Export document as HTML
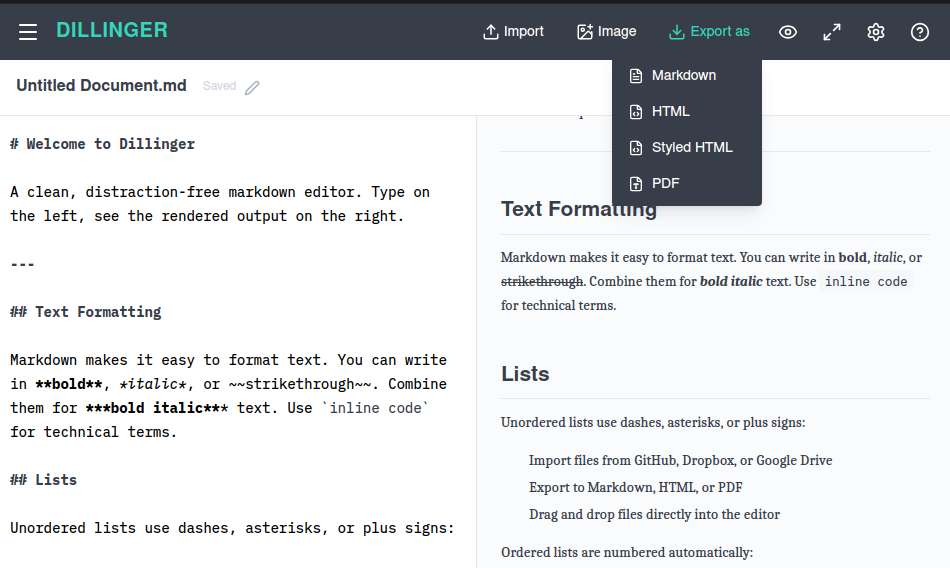The image size is (950, 568). [686, 112]
